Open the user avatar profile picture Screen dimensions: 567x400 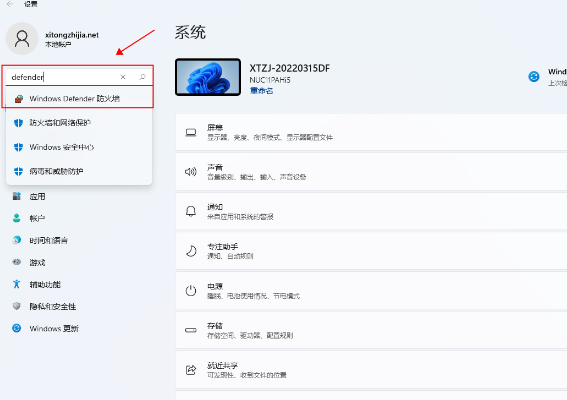(x=22, y=39)
